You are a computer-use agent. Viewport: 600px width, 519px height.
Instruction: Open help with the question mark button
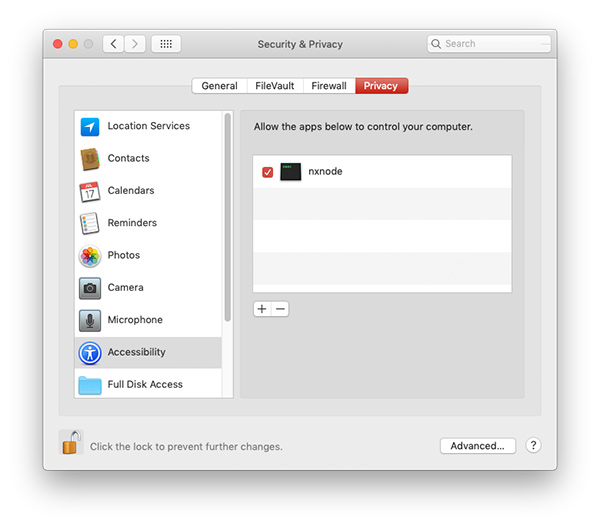click(x=533, y=446)
